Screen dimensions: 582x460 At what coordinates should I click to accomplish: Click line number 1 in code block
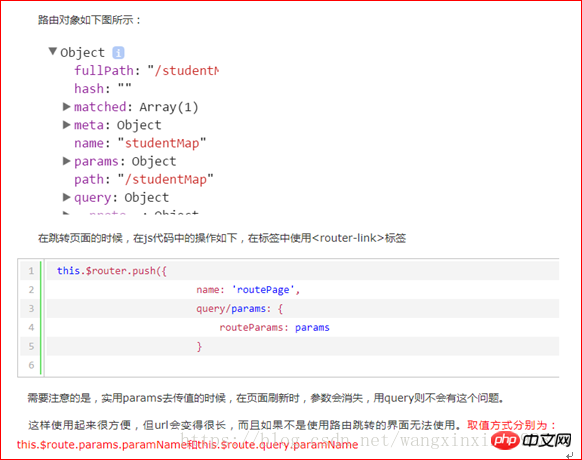[31, 271]
